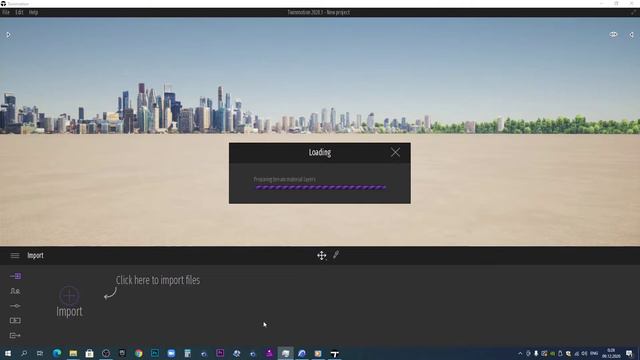Viewport: 640px width, 360px height.
Task: Open Premiere Pro from taskbar
Action: tap(220, 353)
